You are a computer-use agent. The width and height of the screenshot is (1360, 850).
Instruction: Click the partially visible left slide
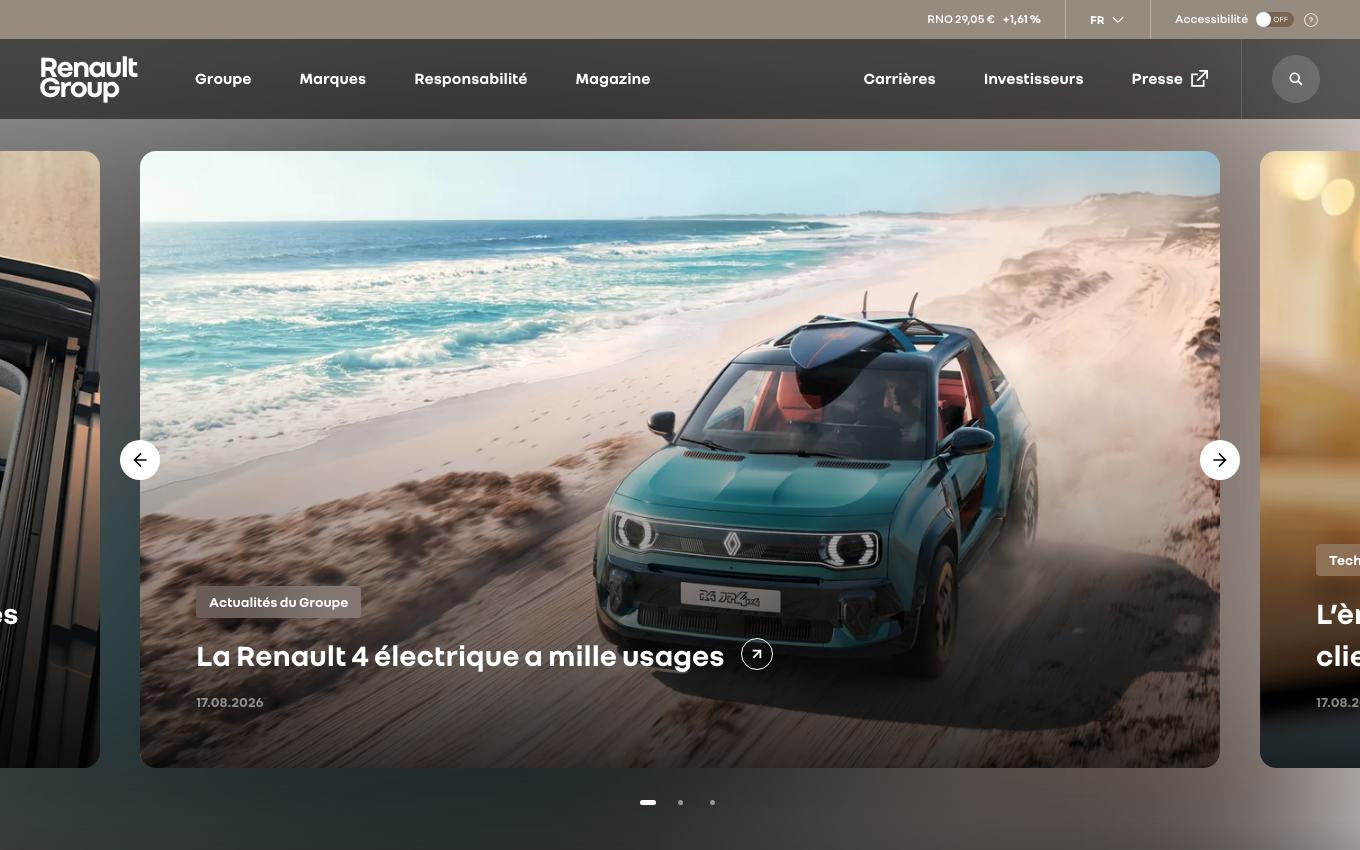[50, 460]
